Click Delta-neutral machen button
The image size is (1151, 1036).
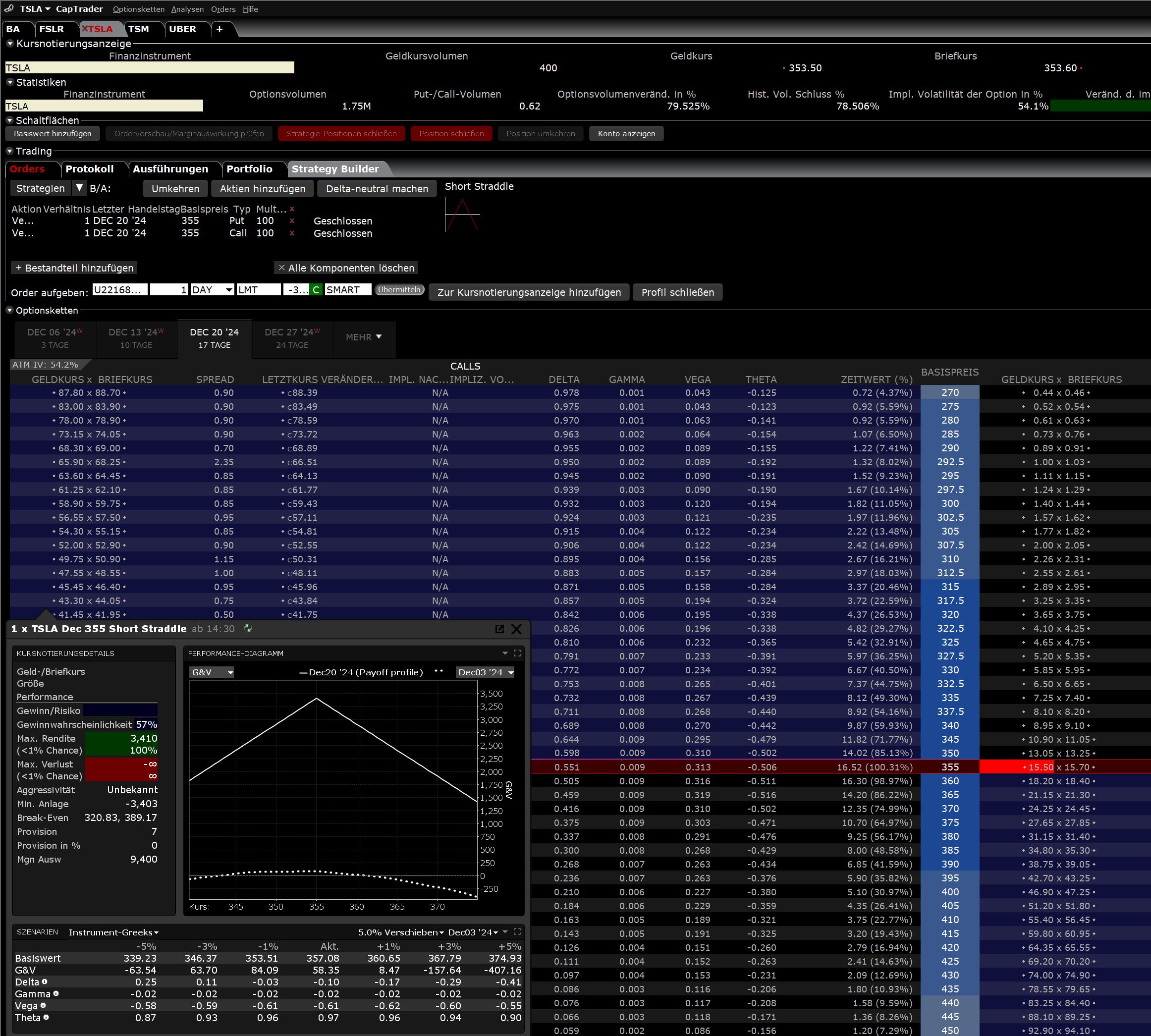[x=377, y=188]
